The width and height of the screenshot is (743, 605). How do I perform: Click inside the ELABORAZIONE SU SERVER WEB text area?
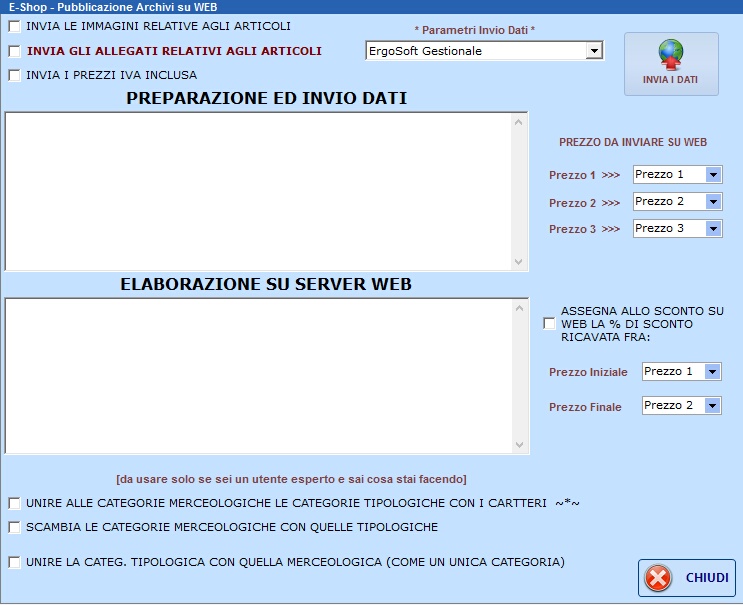coord(259,376)
